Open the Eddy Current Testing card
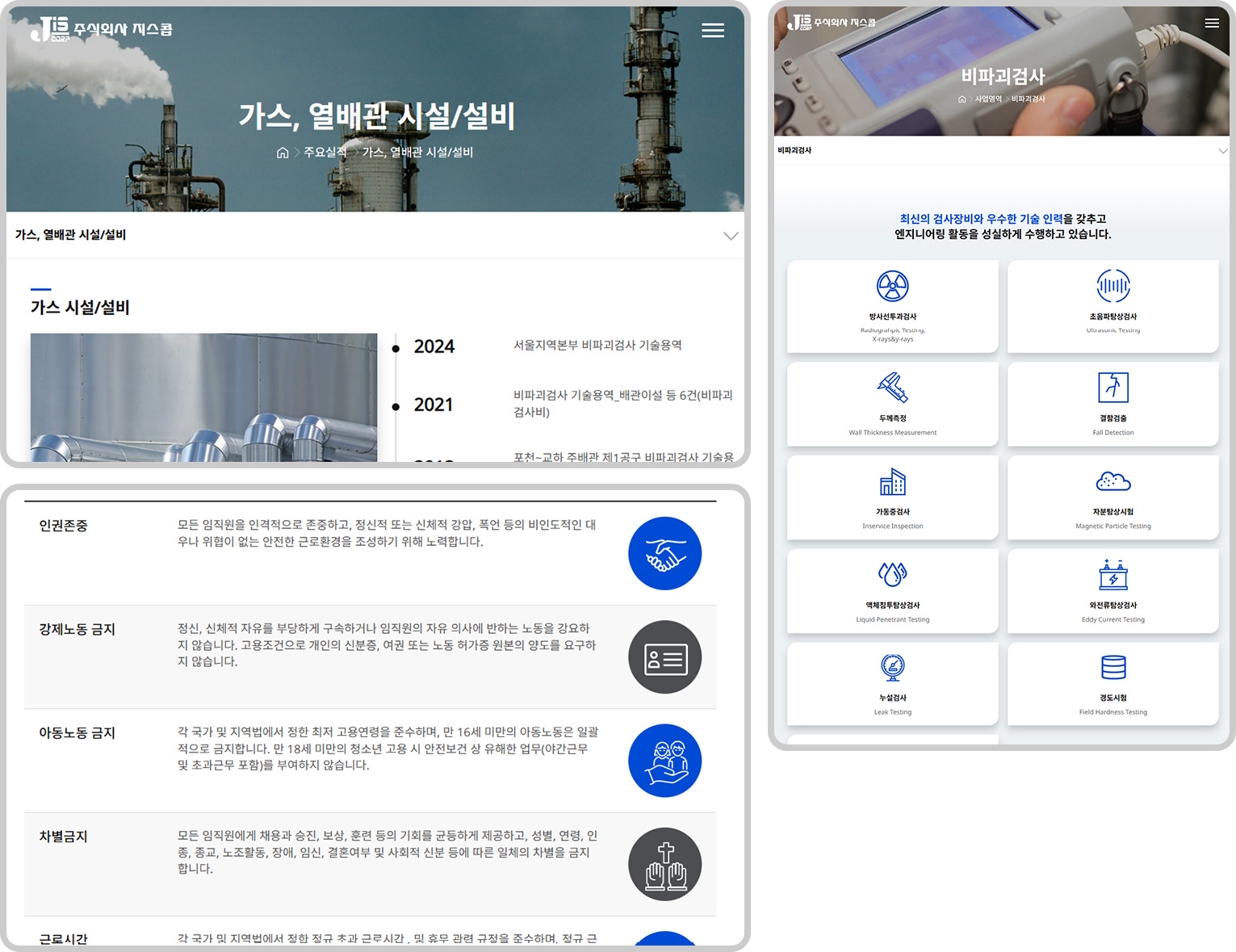 1113,591
